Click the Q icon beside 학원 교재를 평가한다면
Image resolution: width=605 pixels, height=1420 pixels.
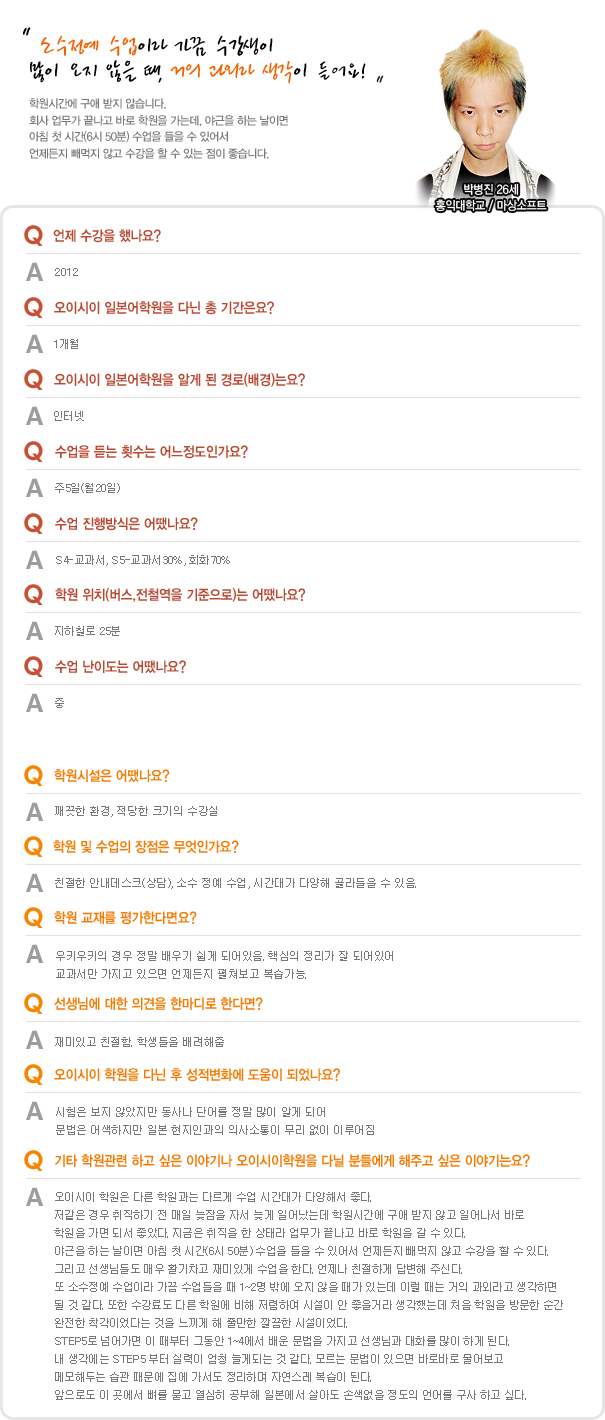pyautogui.click(x=33, y=917)
